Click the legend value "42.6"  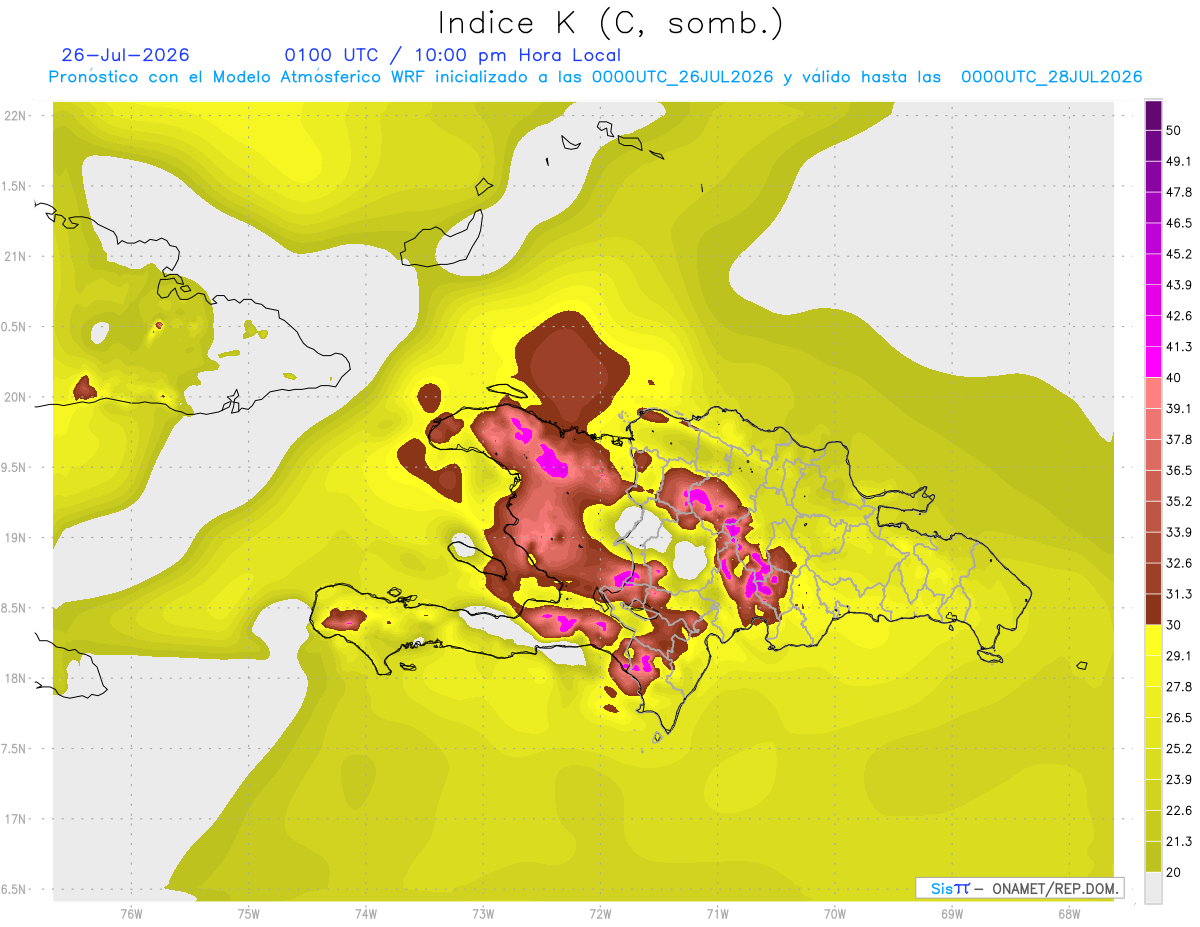click(1179, 316)
